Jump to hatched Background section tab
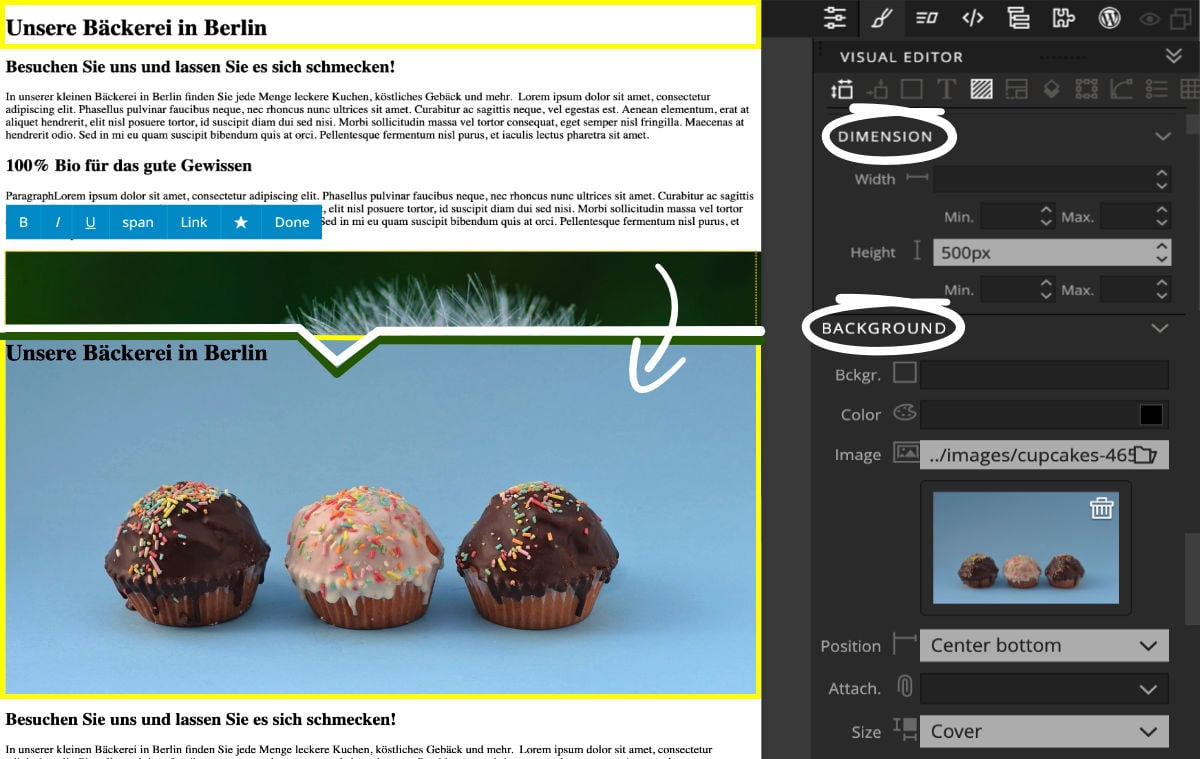1200x759 pixels. coord(981,89)
